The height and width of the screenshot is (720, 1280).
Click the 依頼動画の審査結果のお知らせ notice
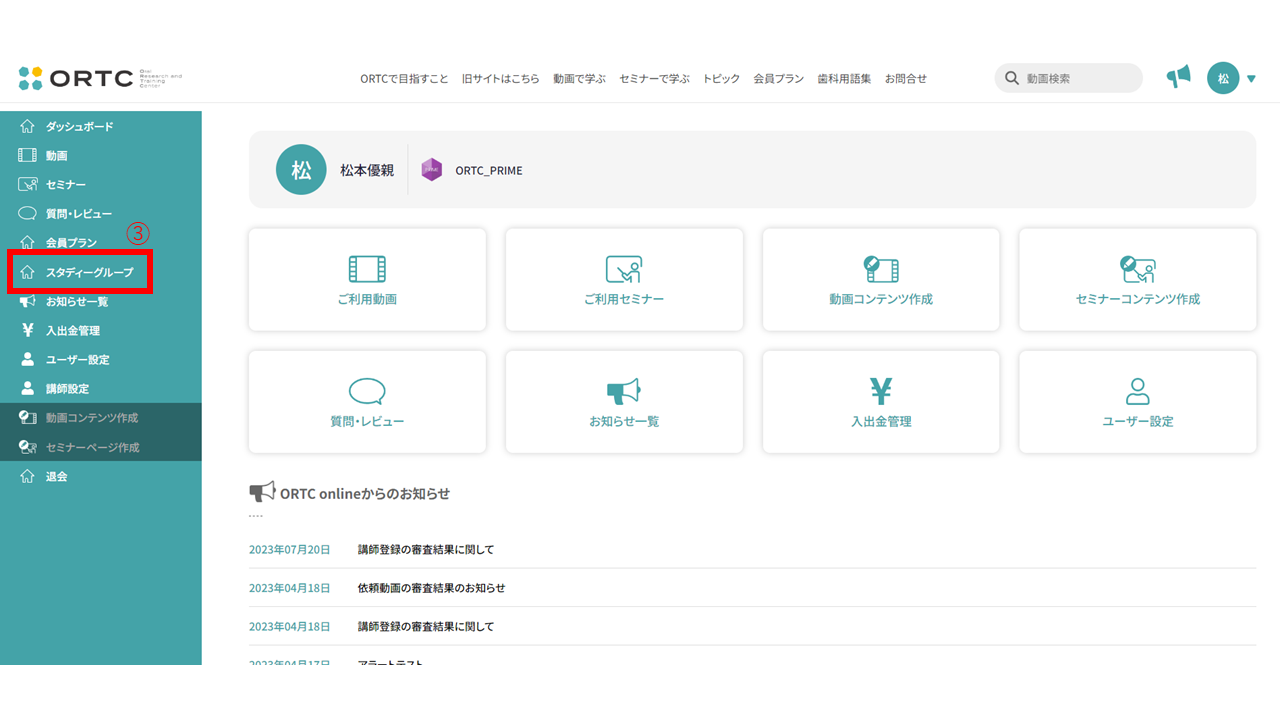pos(432,588)
